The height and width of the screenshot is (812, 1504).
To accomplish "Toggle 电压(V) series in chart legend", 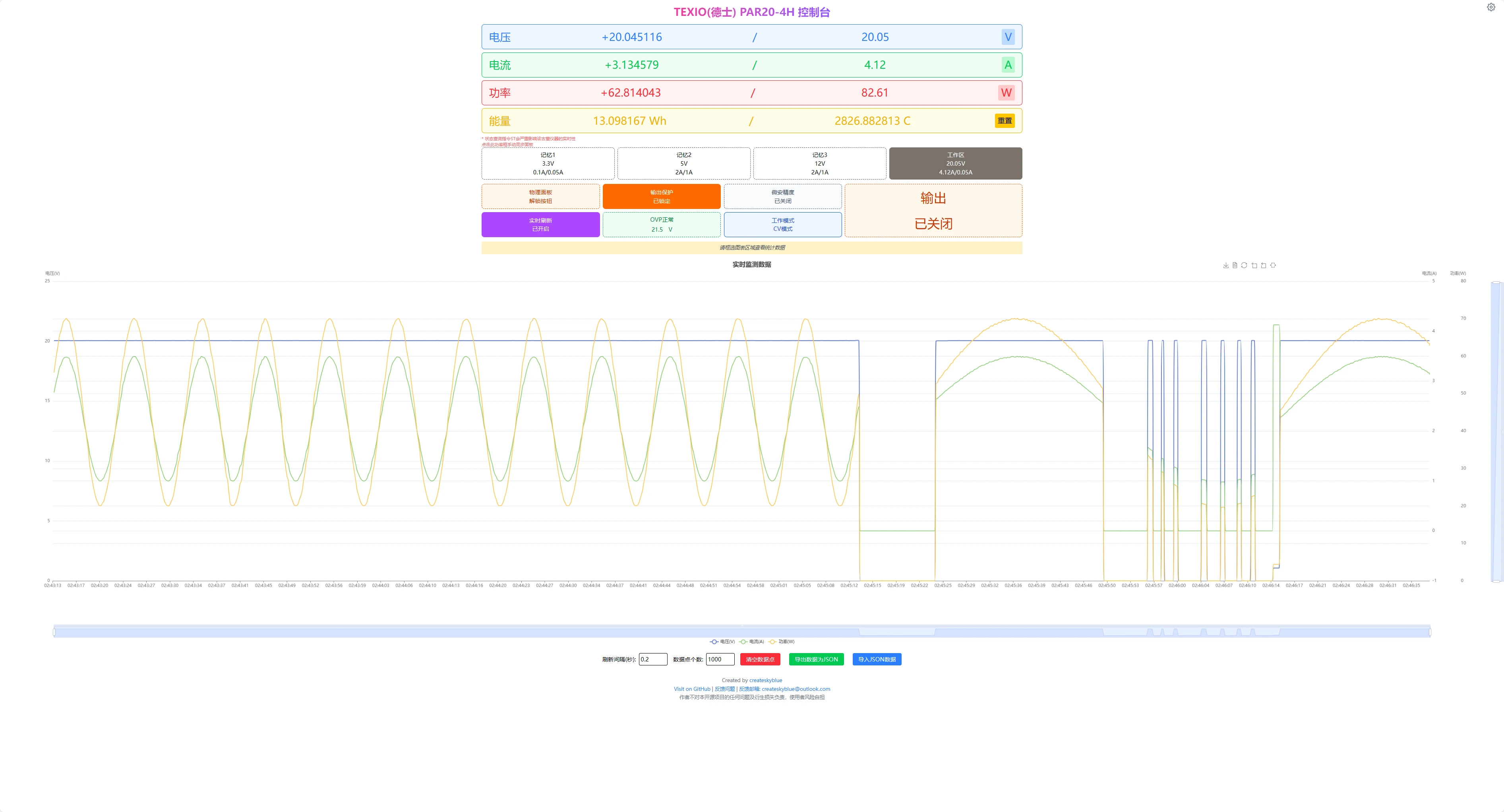I will [722, 642].
